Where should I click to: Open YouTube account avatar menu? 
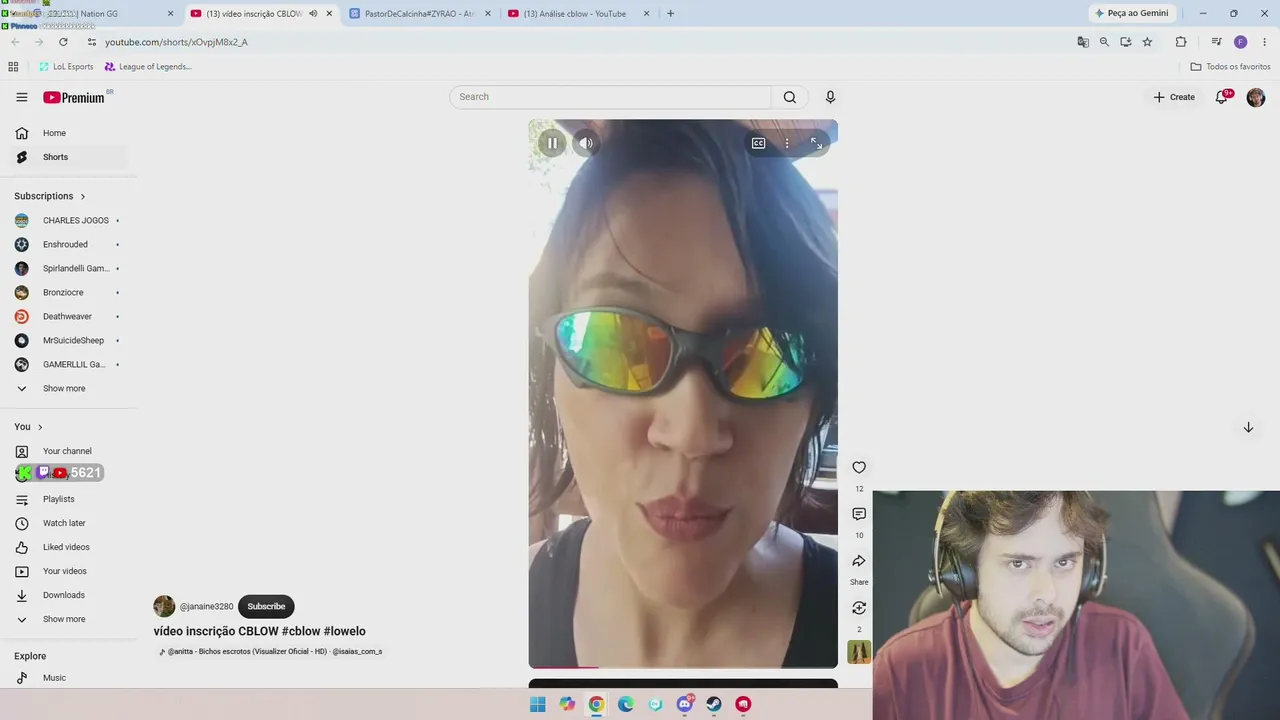[x=1256, y=97]
